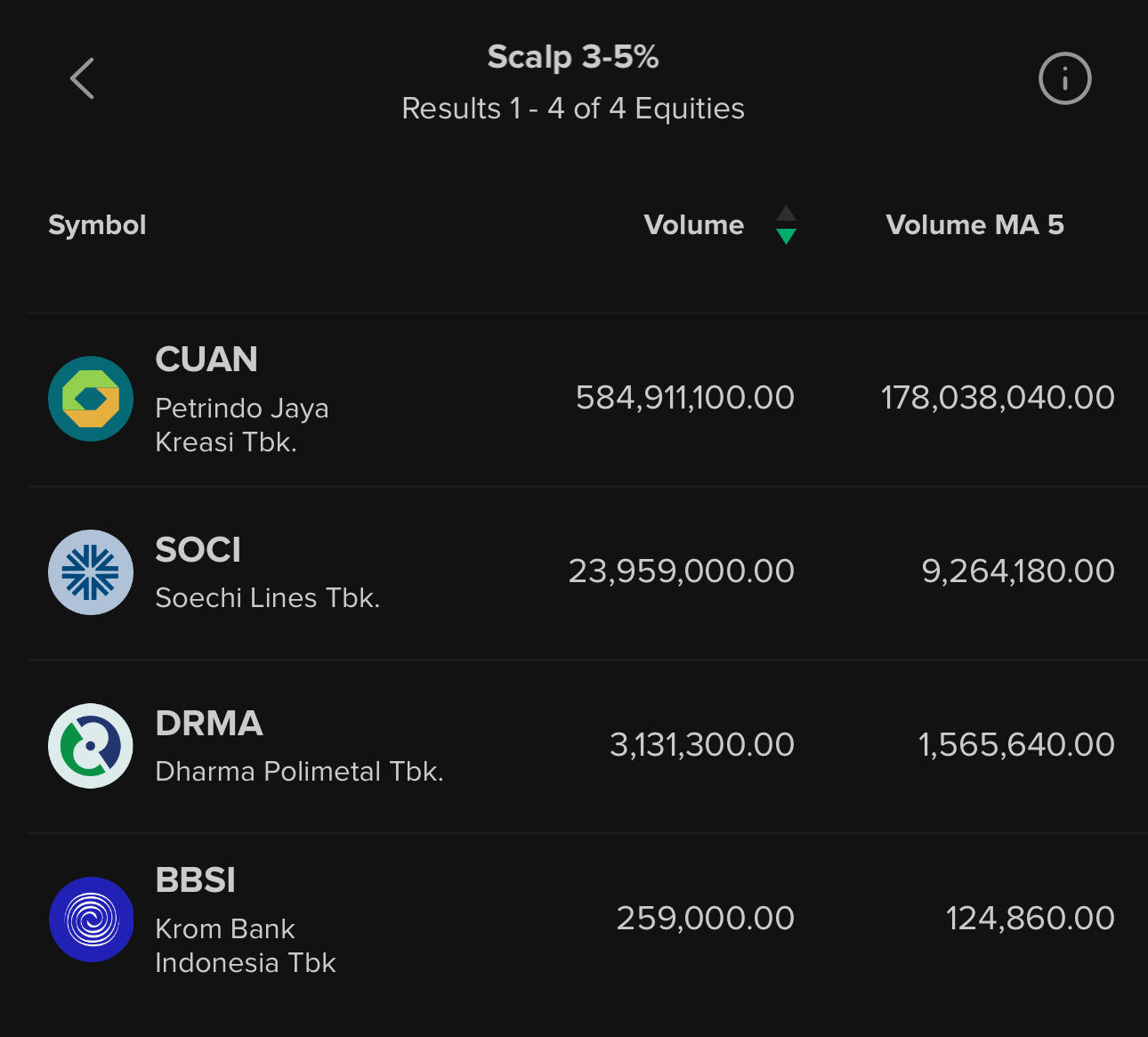Tap the SOCI snowflake logo

[x=91, y=572]
